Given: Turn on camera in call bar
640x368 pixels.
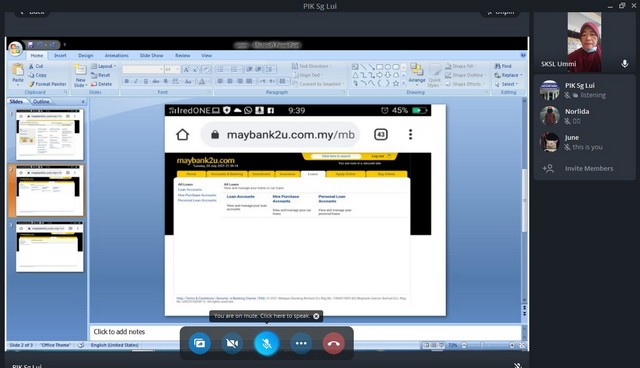Looking at the screenshot, I should coord(232,343).
